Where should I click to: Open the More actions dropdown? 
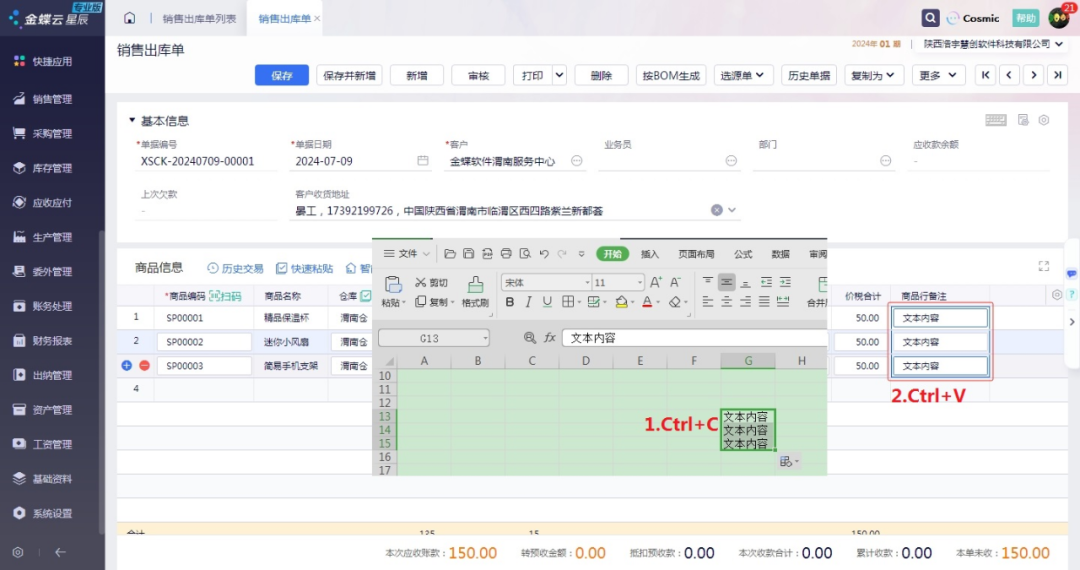(x=938, y=75)
